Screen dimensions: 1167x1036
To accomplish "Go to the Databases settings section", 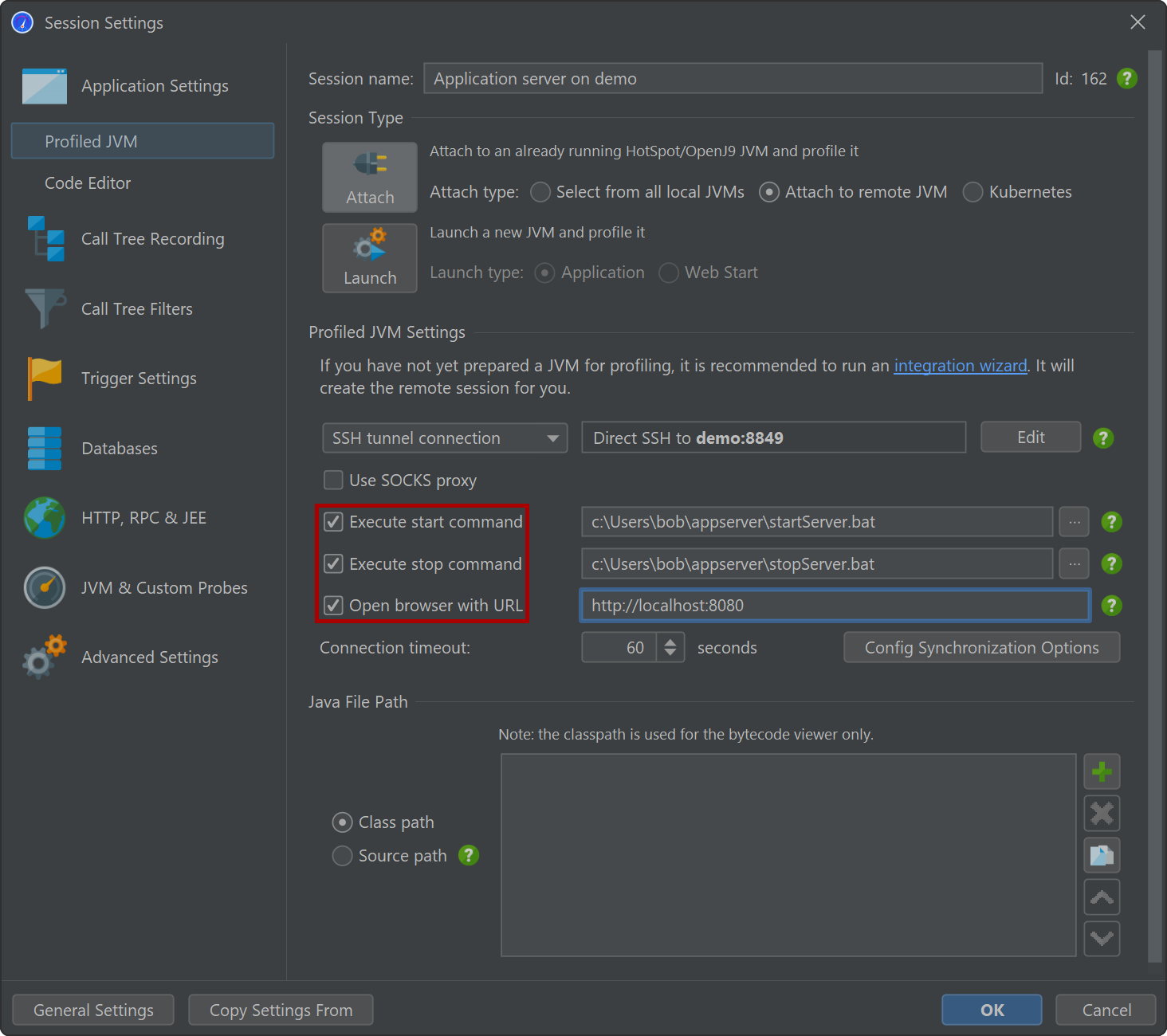I will click(120, 449).
